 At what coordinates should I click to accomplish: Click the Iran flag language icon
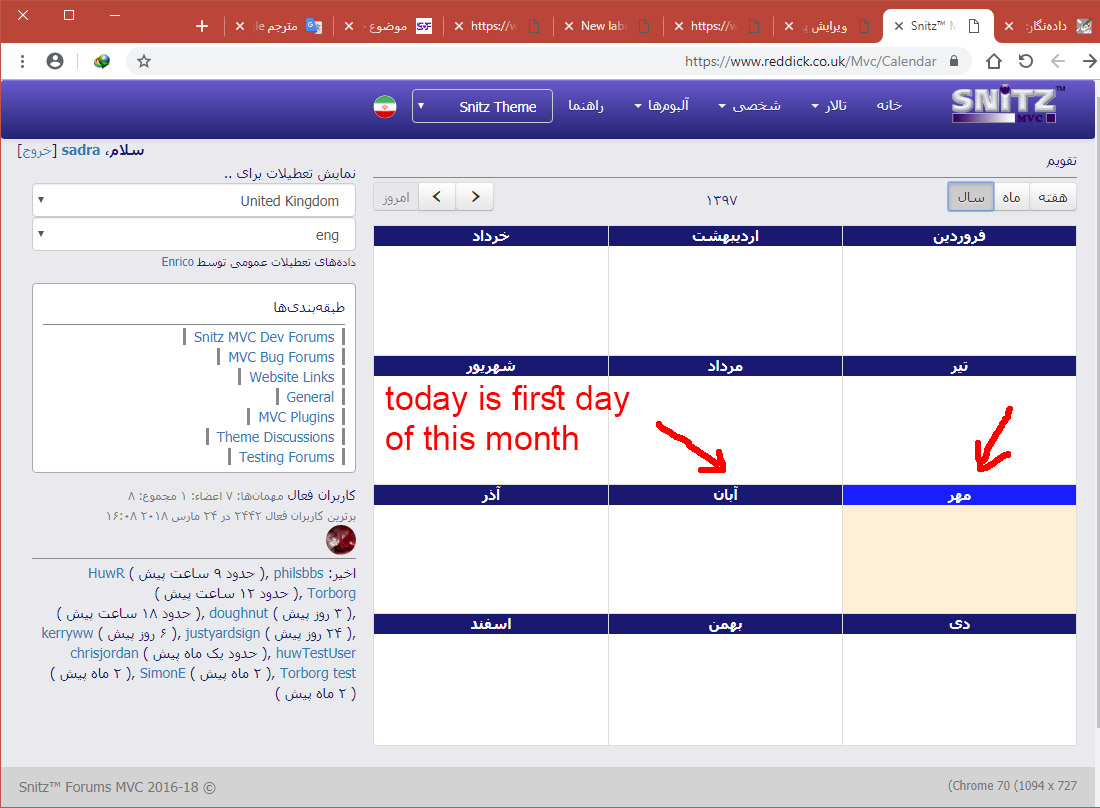(385, 106)
